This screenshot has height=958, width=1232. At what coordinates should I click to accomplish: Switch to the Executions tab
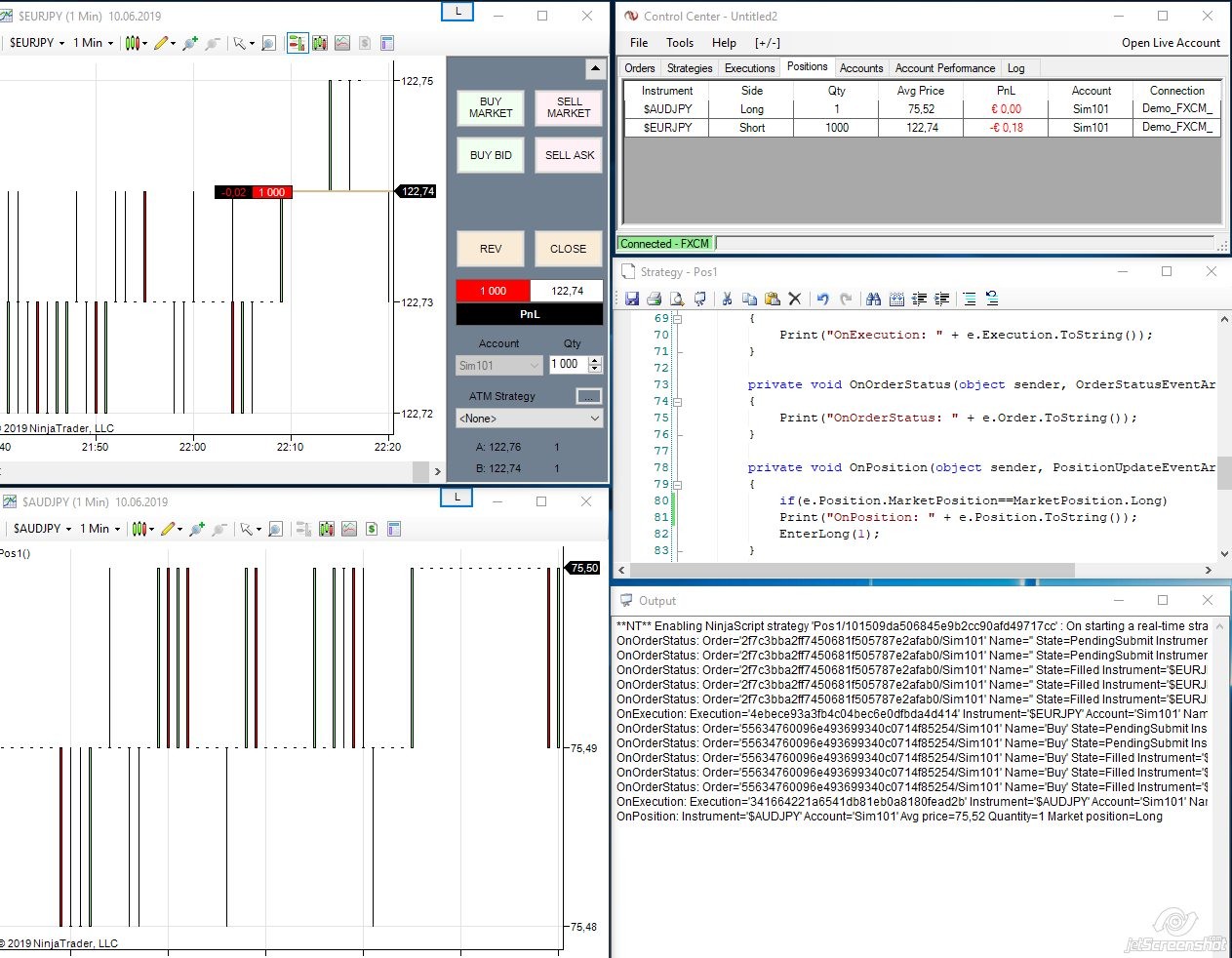[x=749, y=68]
